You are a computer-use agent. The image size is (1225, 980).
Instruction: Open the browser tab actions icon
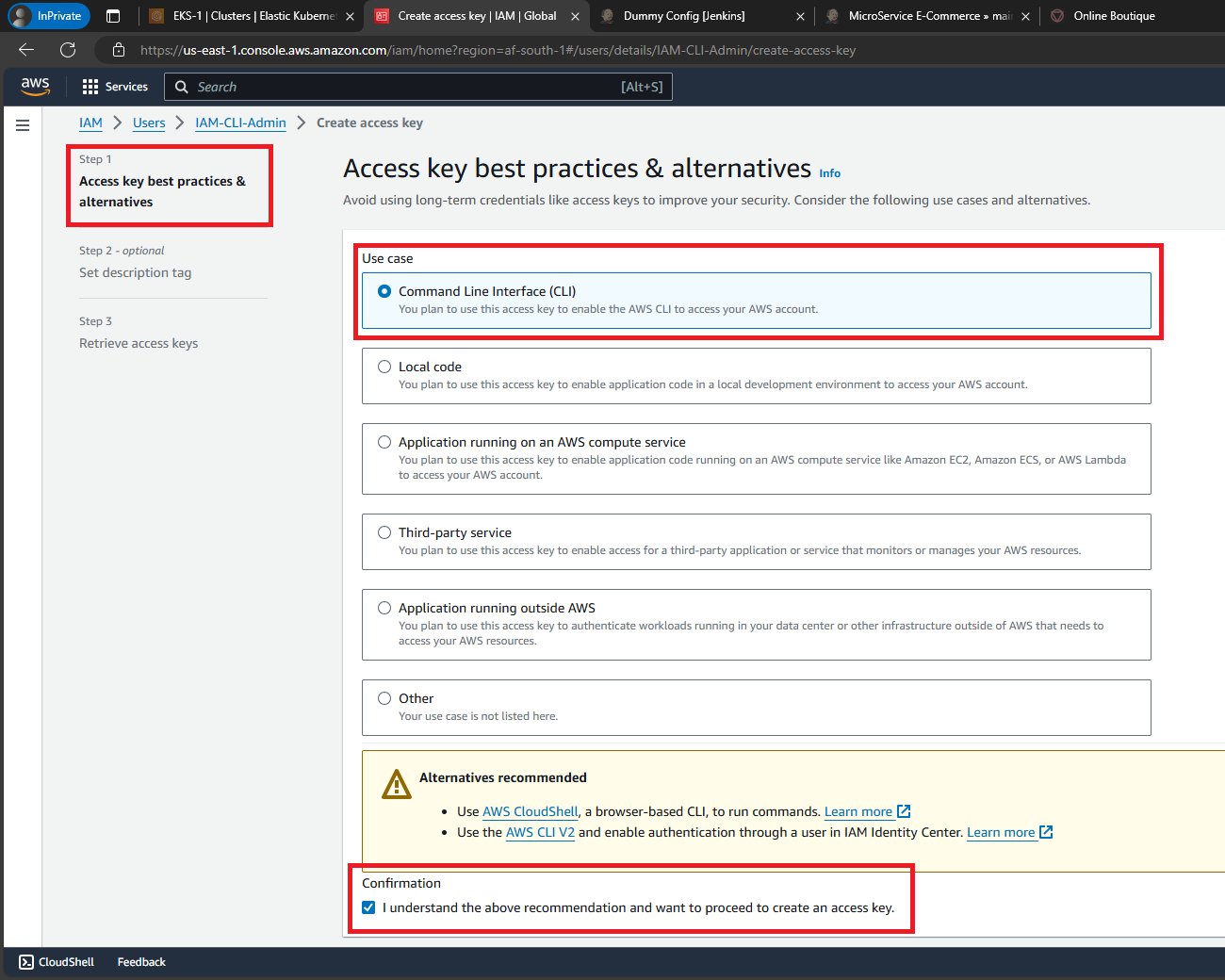coord(113,16)
